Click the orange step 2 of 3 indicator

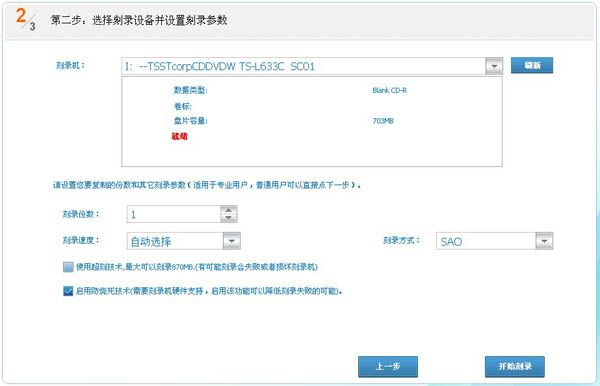[x=26, y=19]
